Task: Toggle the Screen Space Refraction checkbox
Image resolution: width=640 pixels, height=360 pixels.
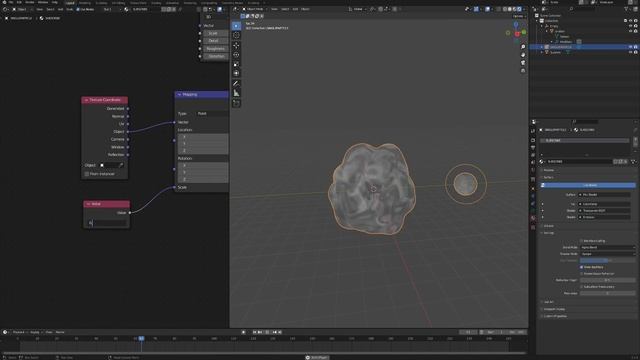Action: coord(582,273)
